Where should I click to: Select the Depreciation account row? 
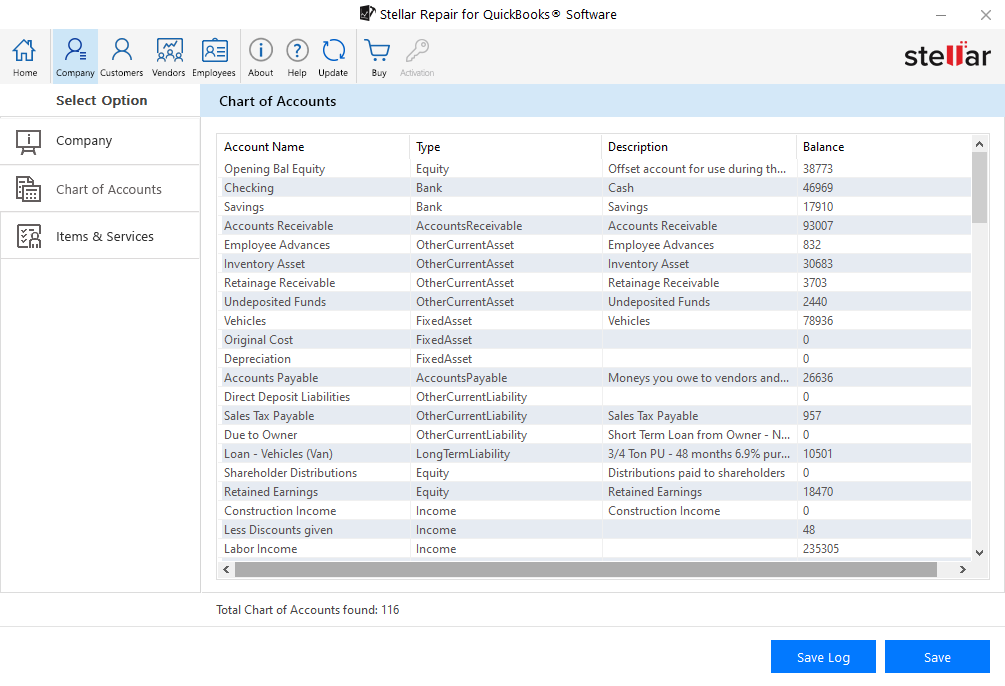[x=594, y=359]
